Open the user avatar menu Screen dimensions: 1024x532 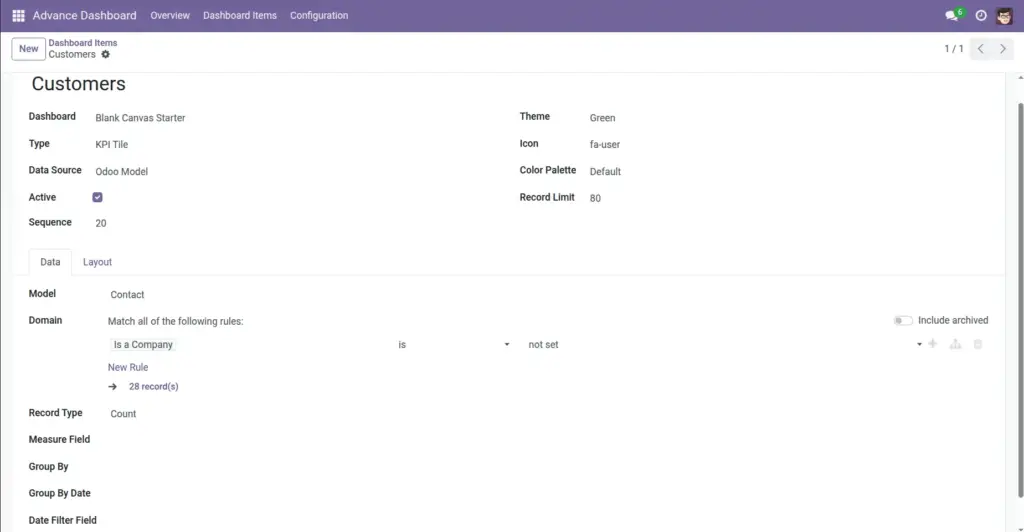pyautogui.click(x=1004, y=15)
